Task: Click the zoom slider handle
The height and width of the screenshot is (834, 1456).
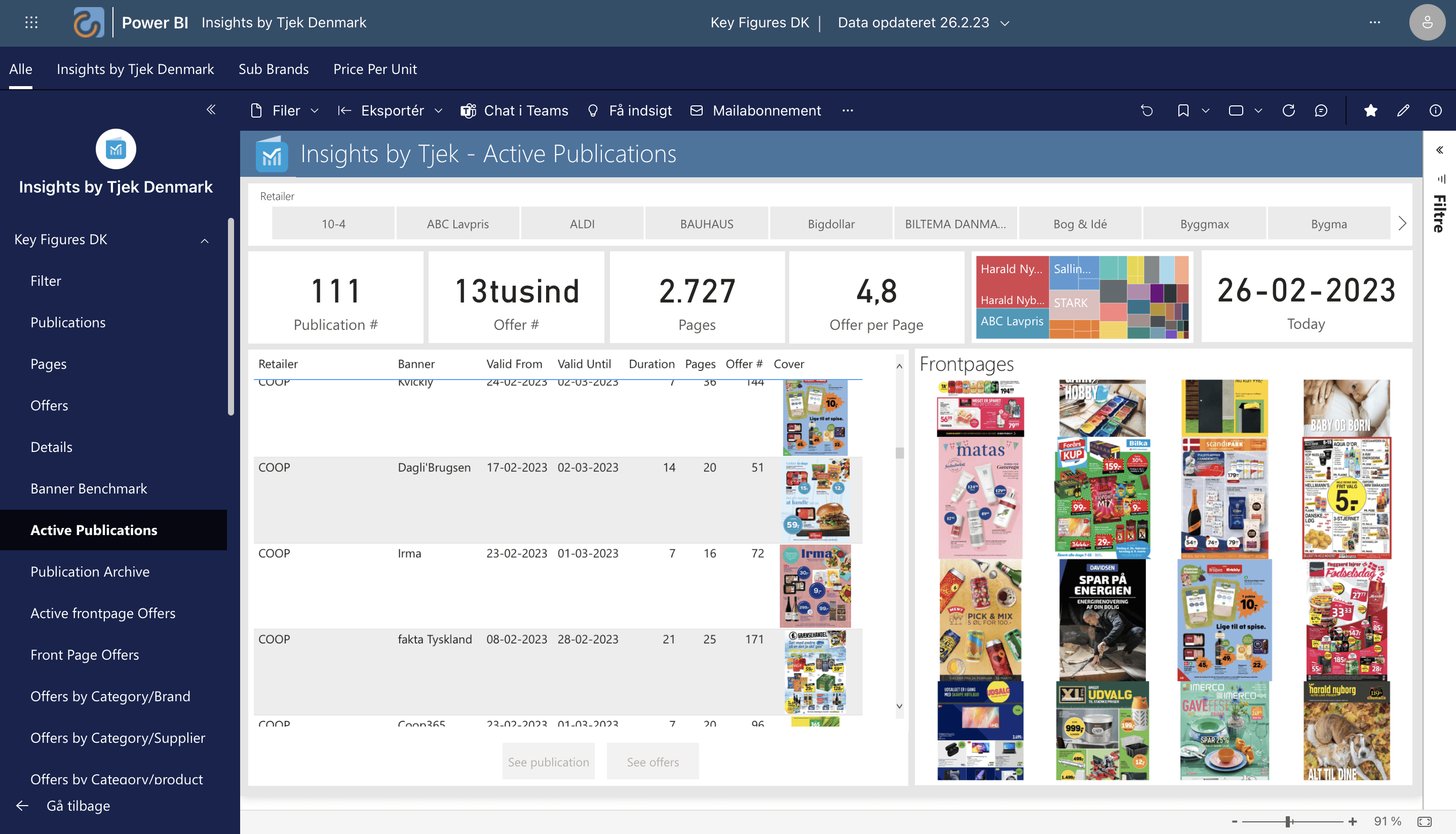Action: point(1288,821)
